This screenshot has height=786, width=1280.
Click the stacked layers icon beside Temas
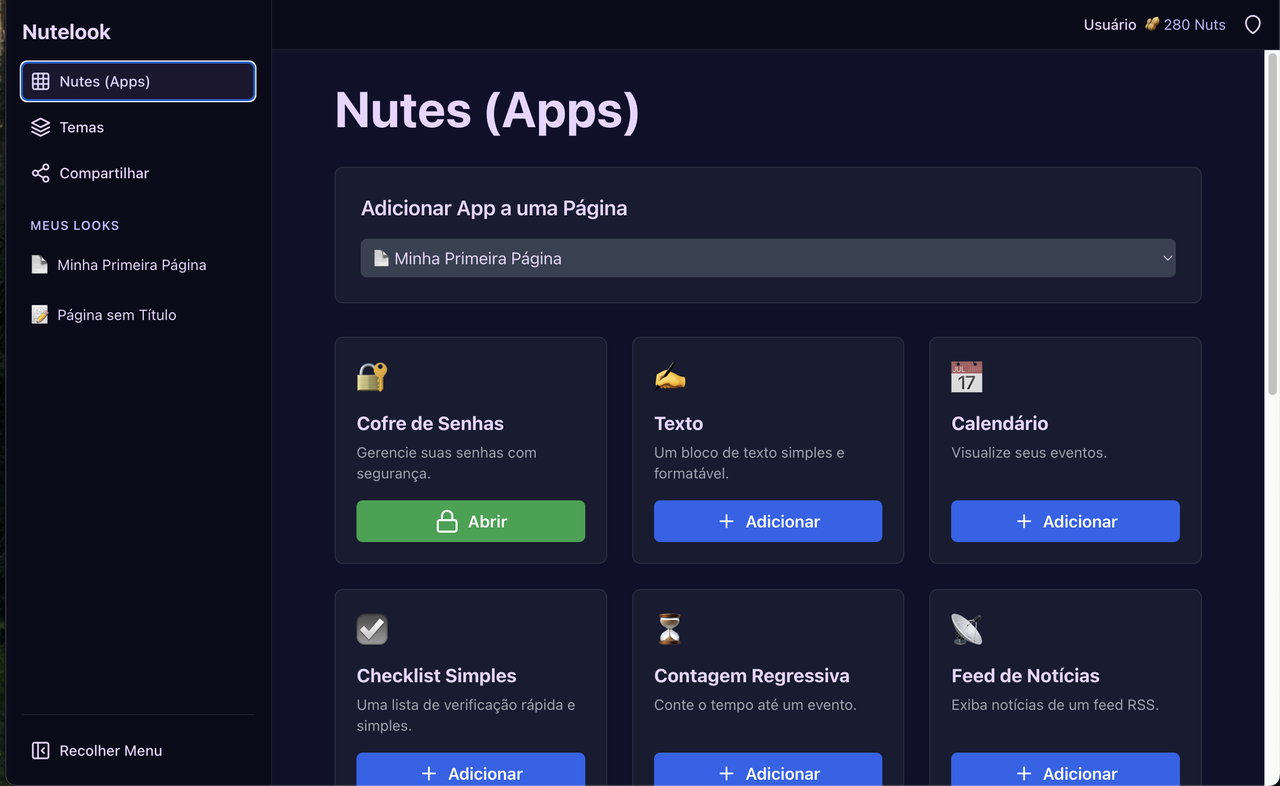pyautogui.click(x=40, y=127)
